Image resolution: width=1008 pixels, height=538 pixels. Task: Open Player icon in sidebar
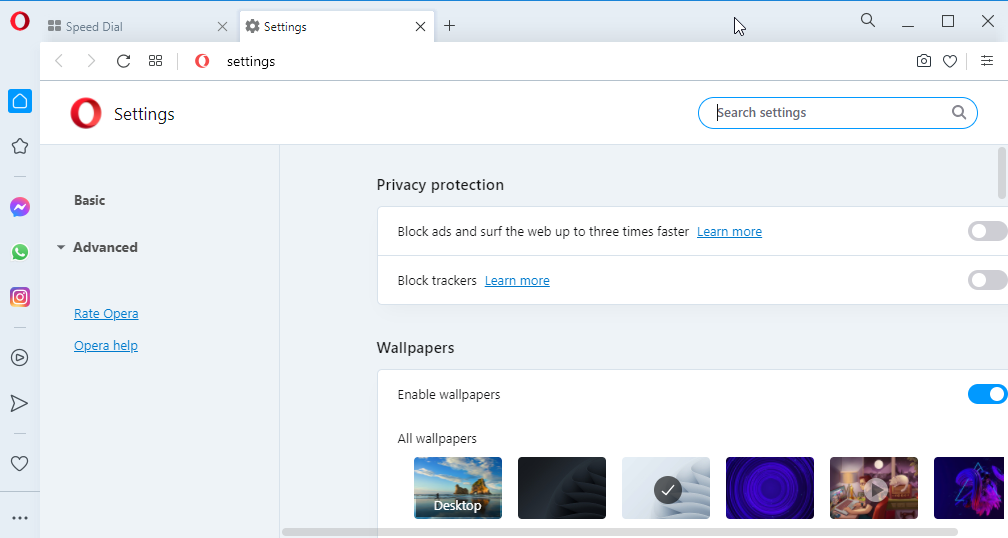pyautogui.click(x=20, y=357)
